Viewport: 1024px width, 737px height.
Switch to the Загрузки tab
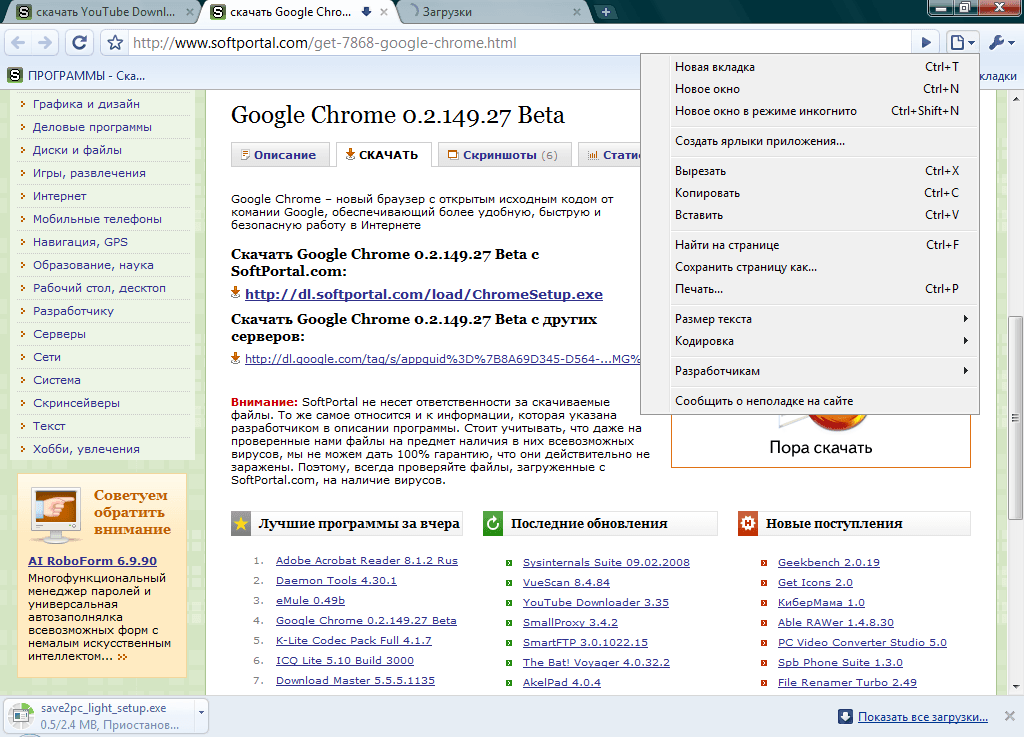pyautogui.click(x=493, y=12)
